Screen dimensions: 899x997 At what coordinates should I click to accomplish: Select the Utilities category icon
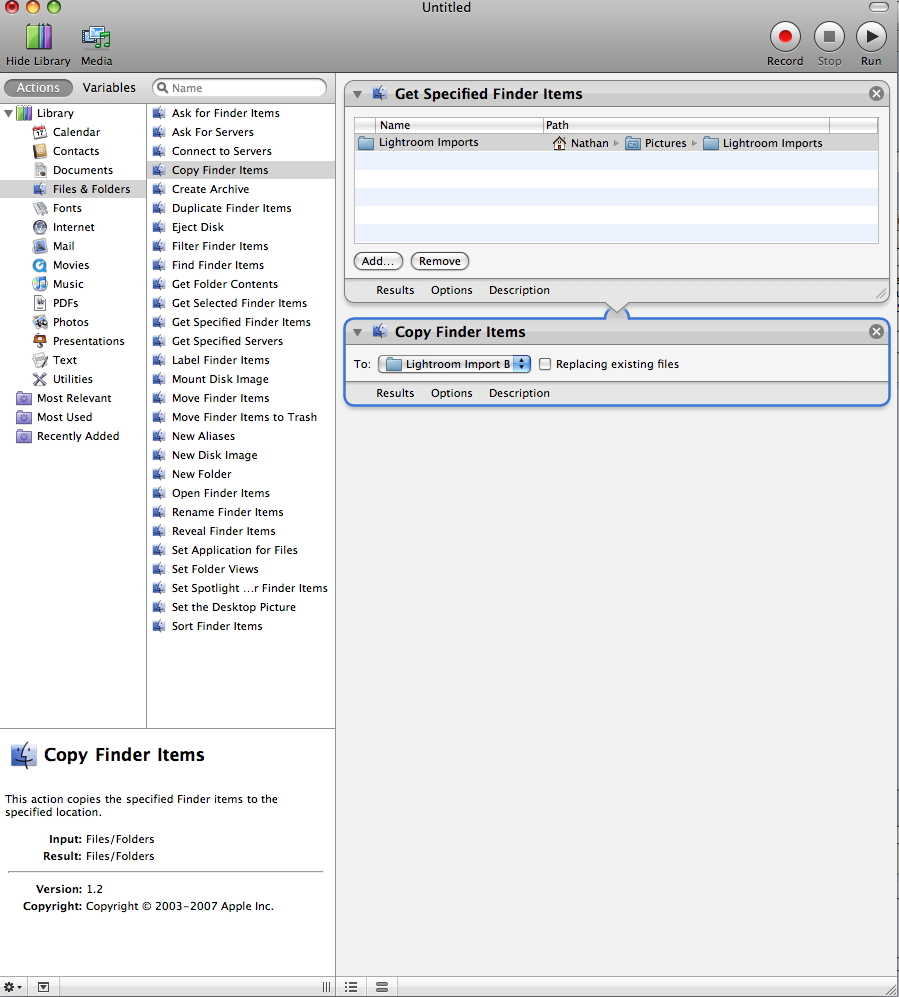(40, 379)
